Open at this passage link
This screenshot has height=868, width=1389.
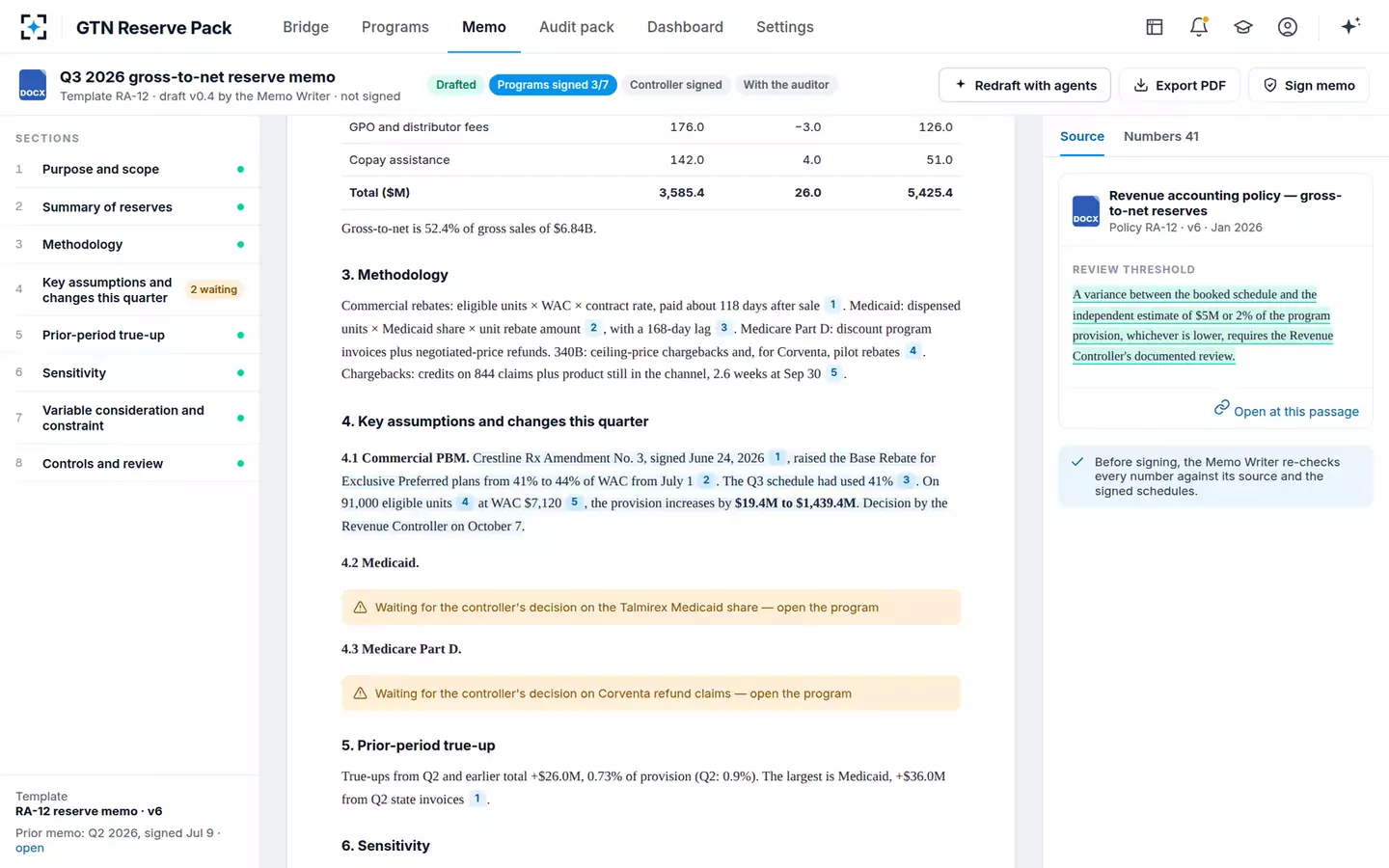[1286, 411]
